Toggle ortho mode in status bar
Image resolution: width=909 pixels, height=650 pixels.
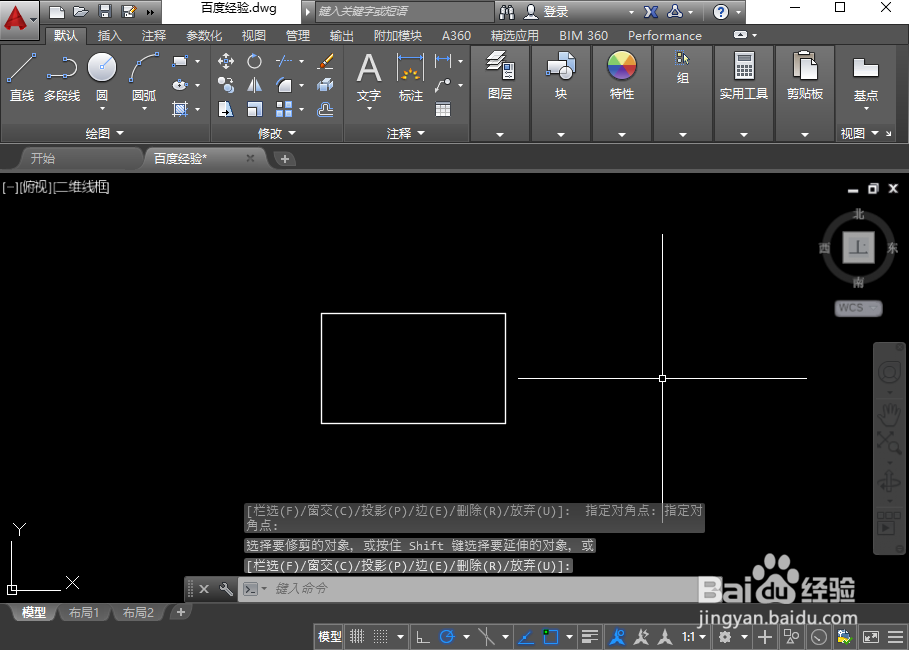click(423, 637)
